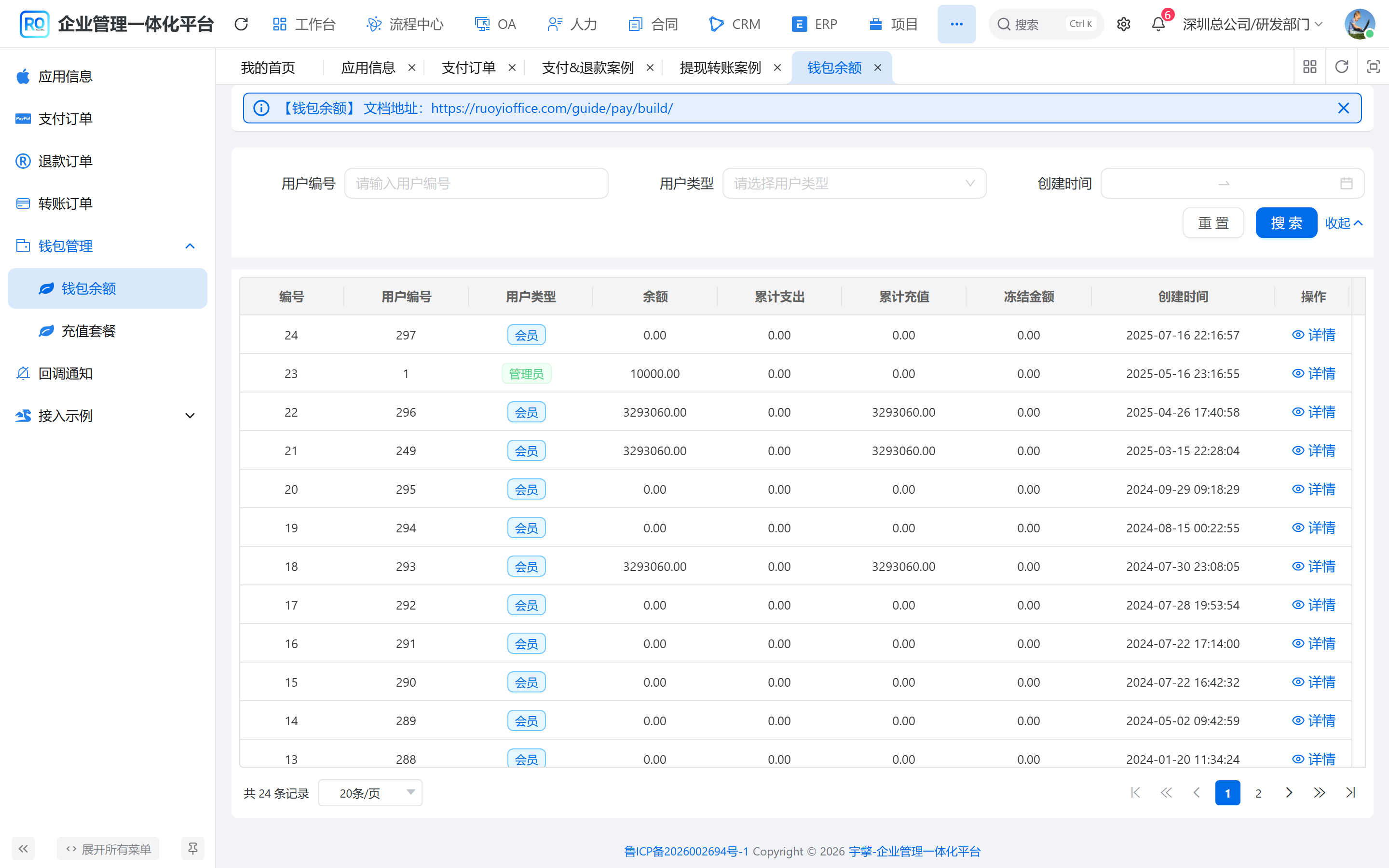Open notifications bell with badge 6
This screenshot has width=1389, height=868.
click(x=1158, y=24)
